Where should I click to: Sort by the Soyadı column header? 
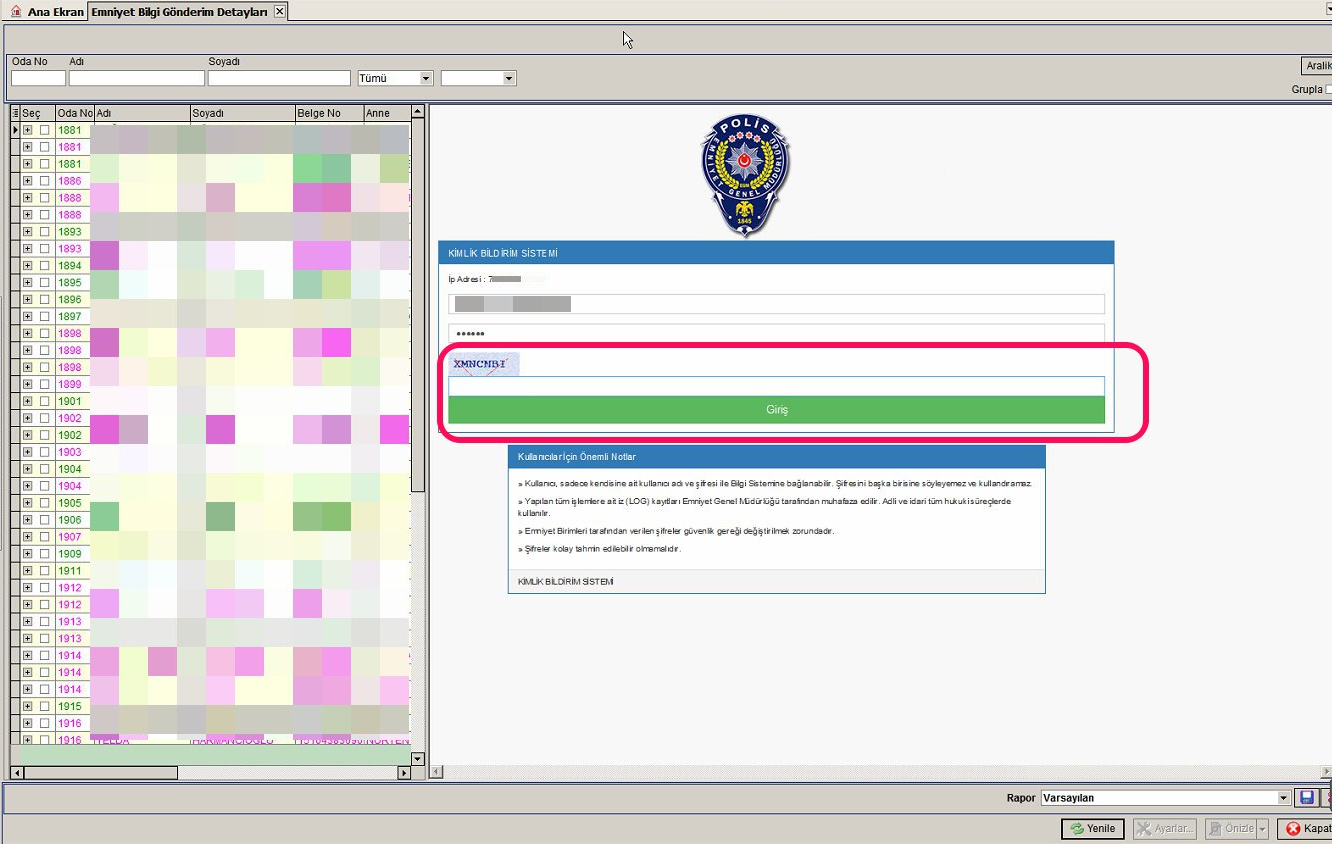tap(241, 113)
